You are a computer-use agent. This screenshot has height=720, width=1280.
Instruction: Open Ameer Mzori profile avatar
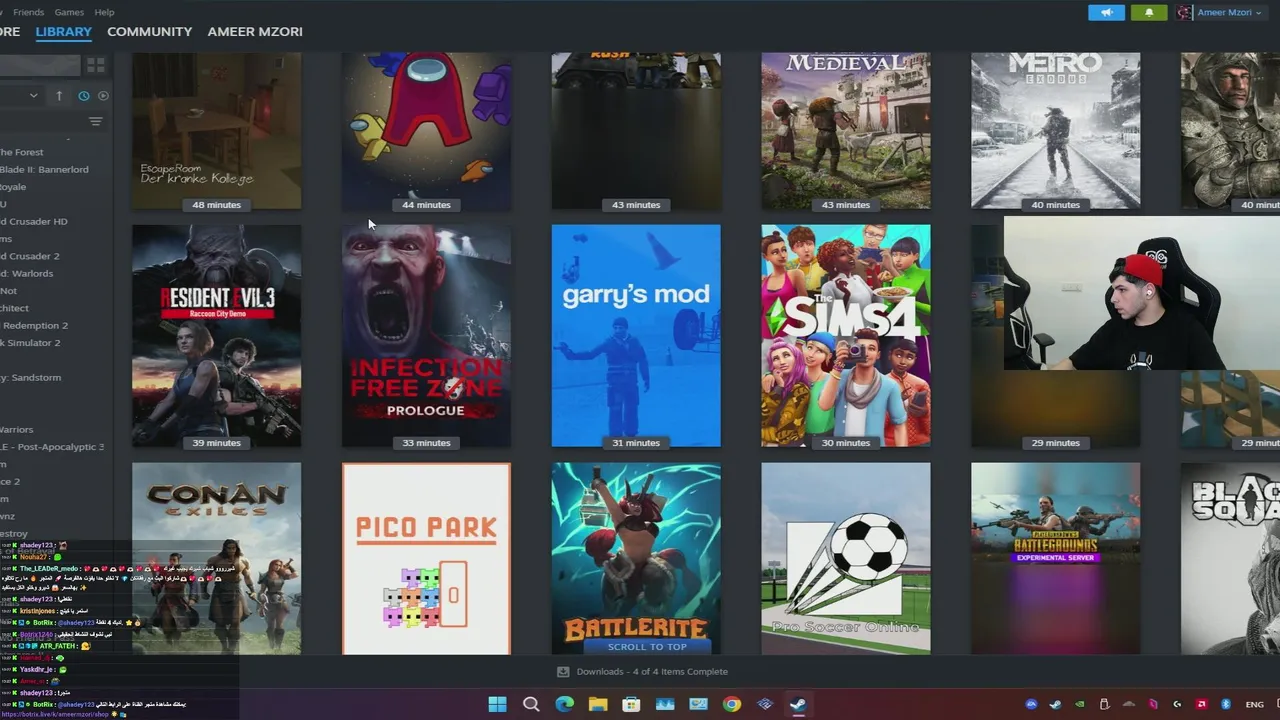coord(1185,12)
